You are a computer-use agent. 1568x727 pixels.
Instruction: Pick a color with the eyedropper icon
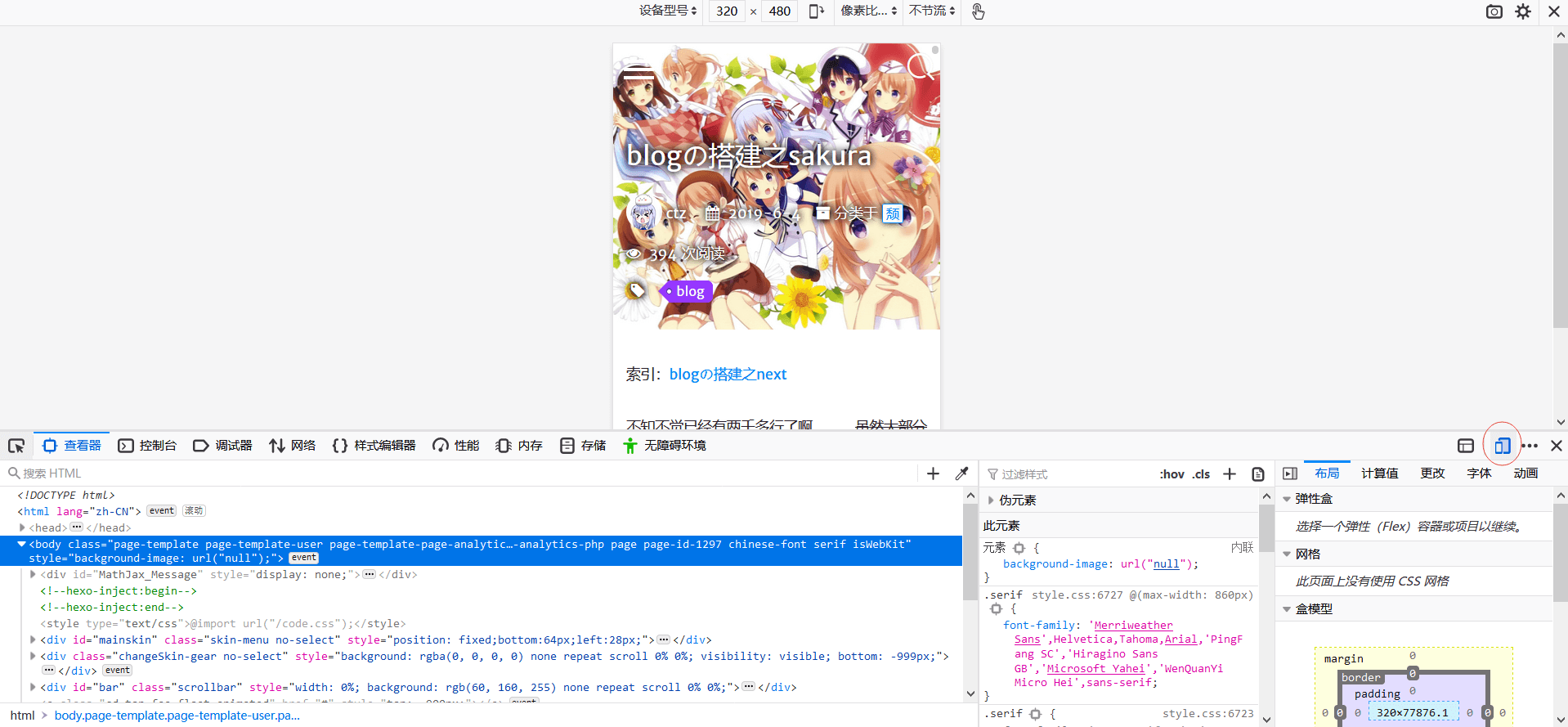[962, 473]
